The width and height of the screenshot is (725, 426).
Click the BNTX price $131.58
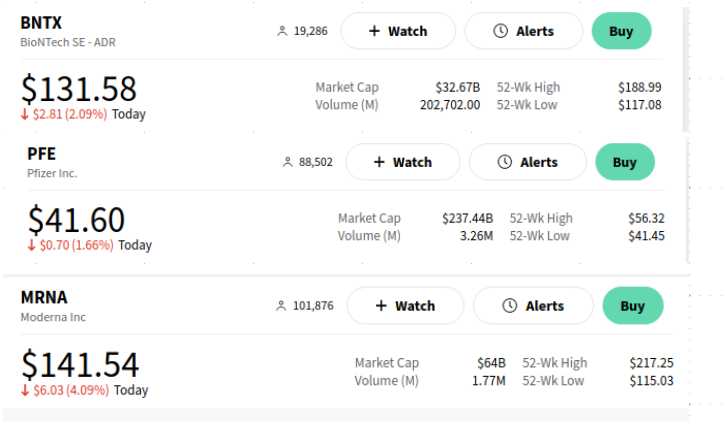(79, 88)
